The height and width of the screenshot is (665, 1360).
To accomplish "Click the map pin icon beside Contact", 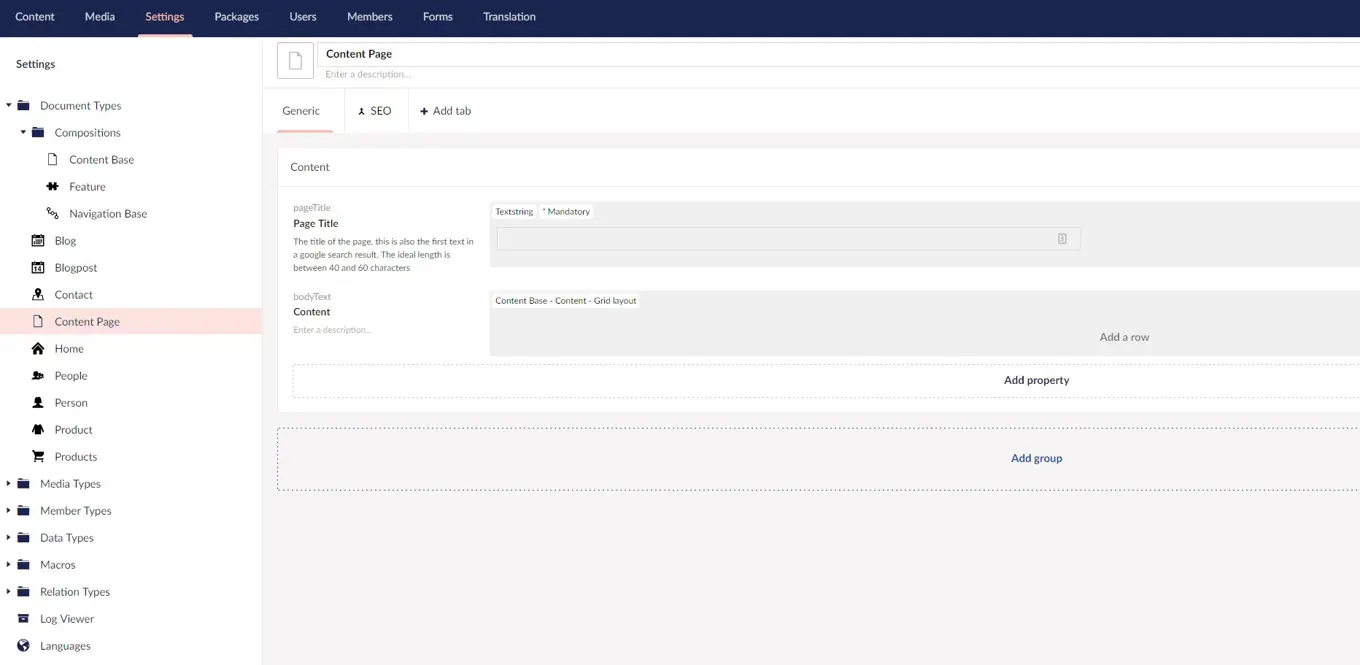I will tap(39, 294).
